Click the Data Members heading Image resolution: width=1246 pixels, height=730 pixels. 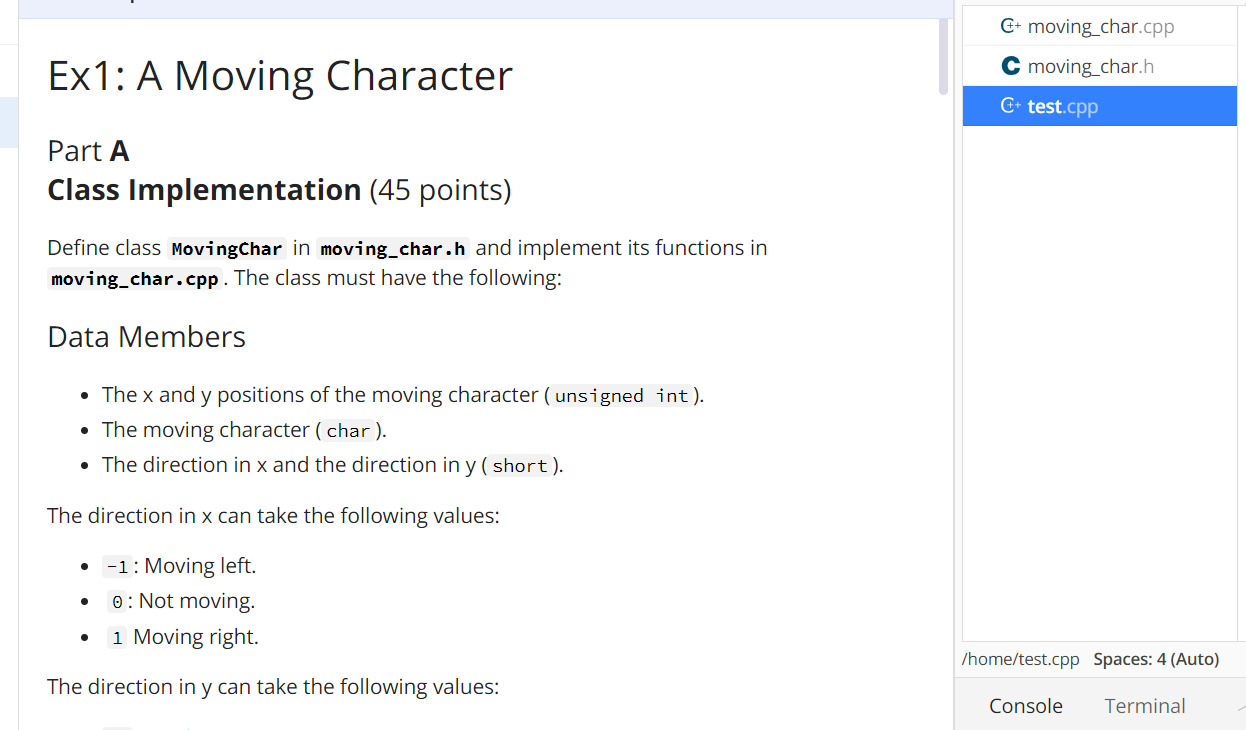pyautogui.click(x=146, y=336)
